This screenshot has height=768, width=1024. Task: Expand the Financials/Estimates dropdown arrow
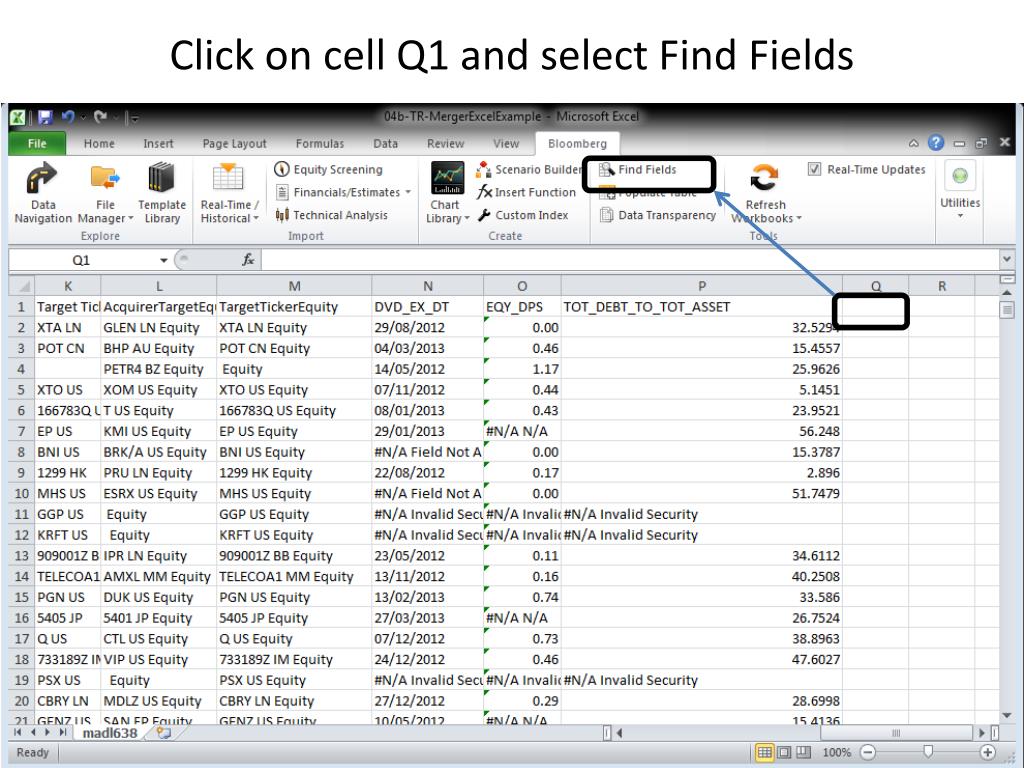(x=408, y=192)
